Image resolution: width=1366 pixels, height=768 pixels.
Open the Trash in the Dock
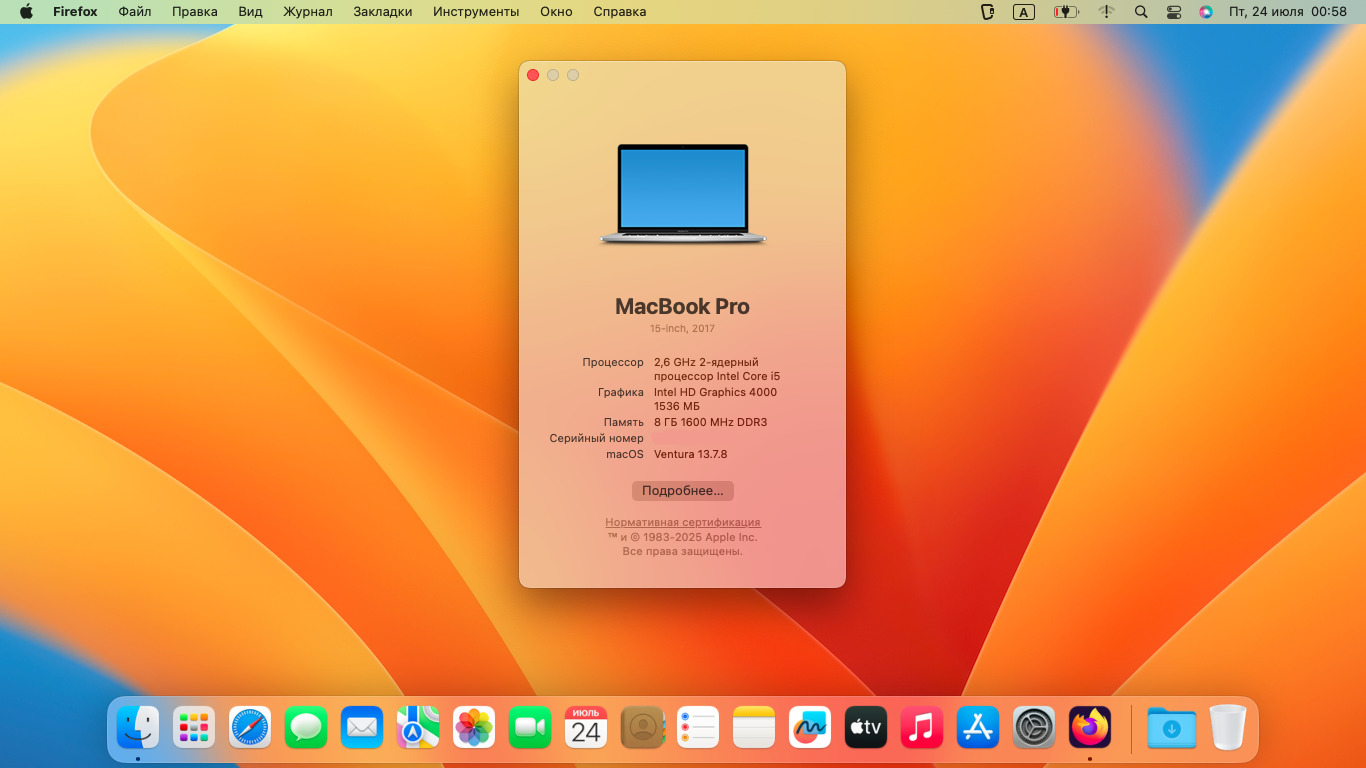click(x=1228, y=727)
